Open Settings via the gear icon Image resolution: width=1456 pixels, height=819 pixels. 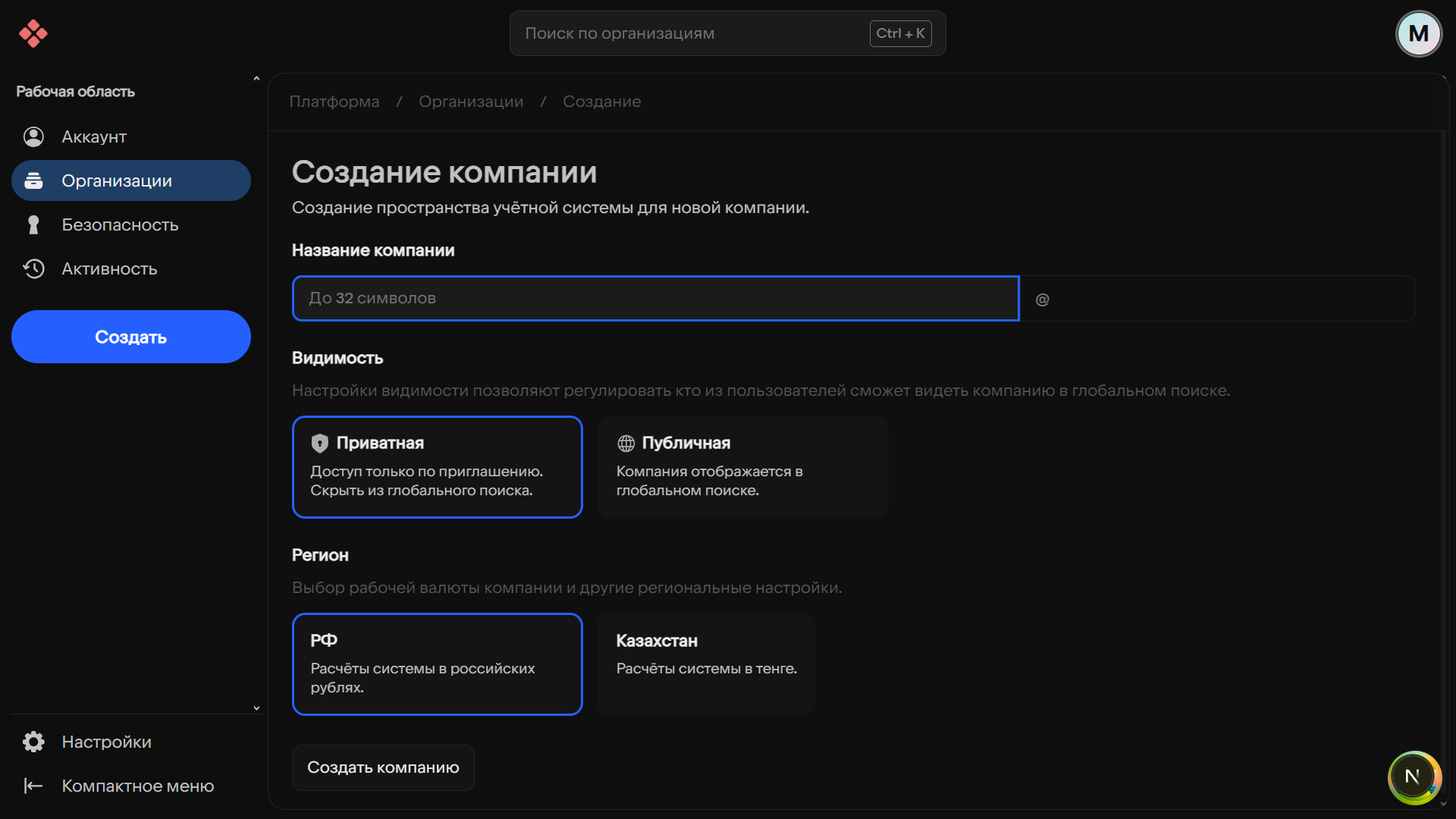[33, 742]
